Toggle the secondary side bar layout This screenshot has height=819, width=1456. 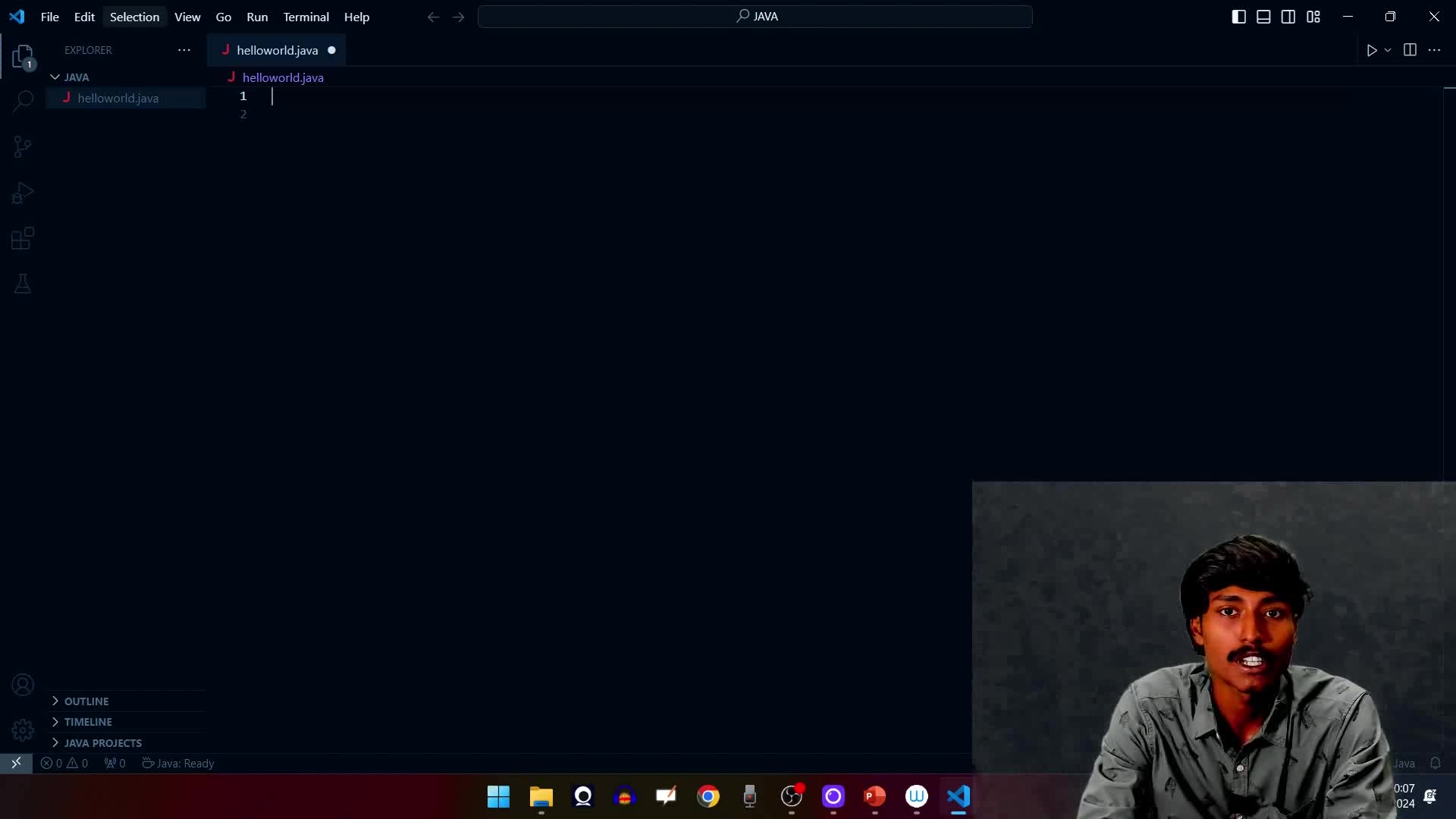[1288, 17]
